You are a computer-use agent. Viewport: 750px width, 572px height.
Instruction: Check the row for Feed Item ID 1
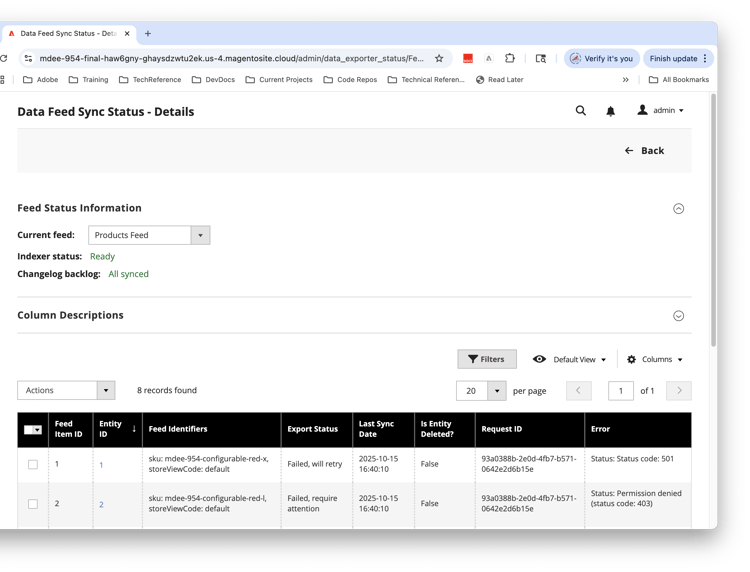pos(33,464)
